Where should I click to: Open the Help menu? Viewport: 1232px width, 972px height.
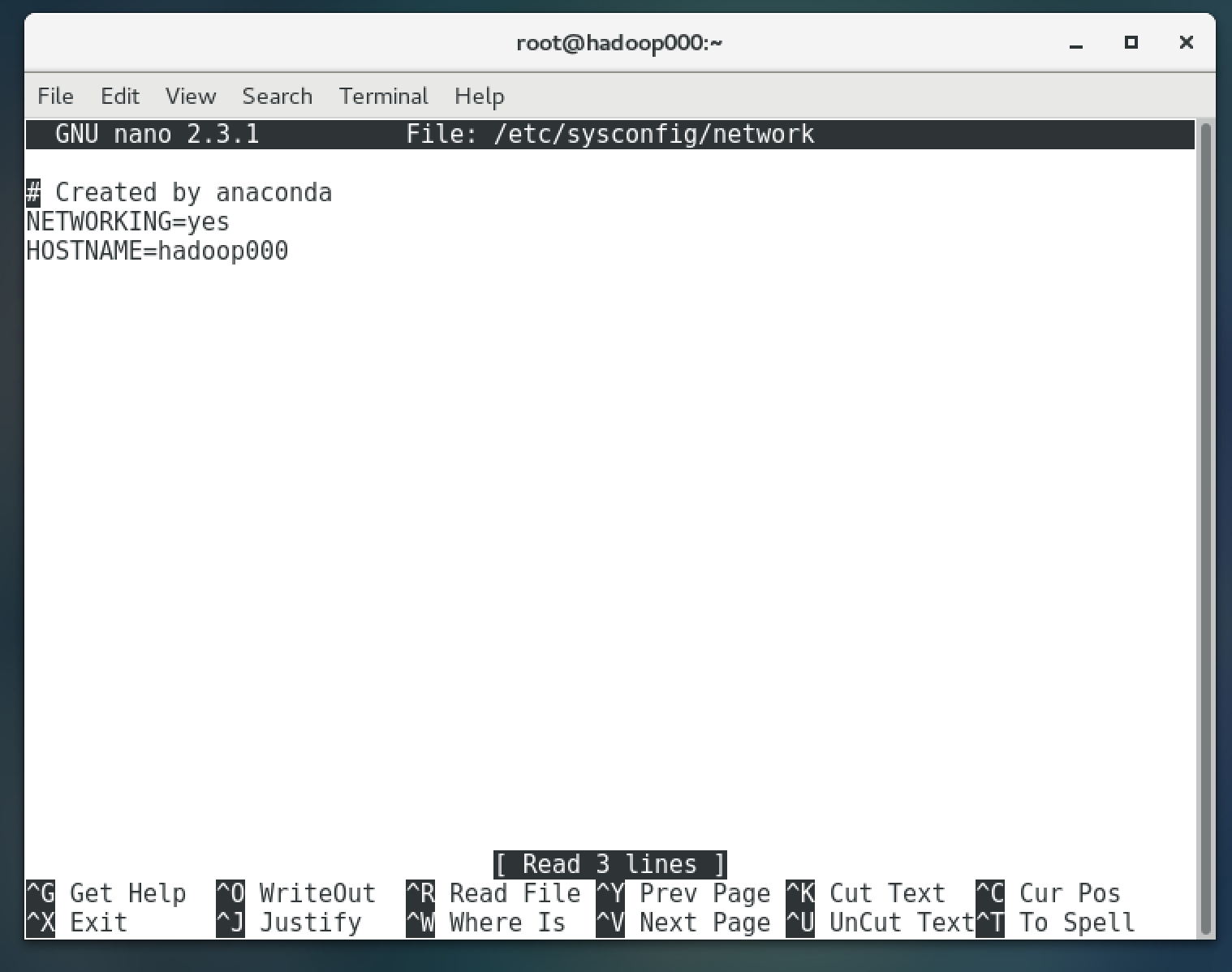479,96
